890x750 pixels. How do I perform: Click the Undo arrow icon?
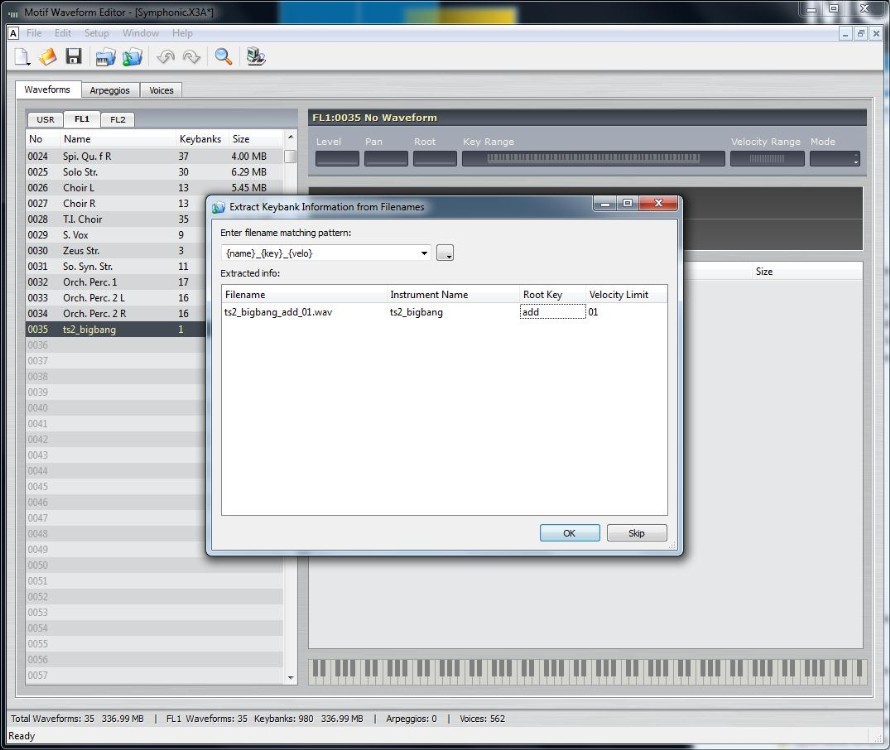pyautogui.click(x=166, y=57)
